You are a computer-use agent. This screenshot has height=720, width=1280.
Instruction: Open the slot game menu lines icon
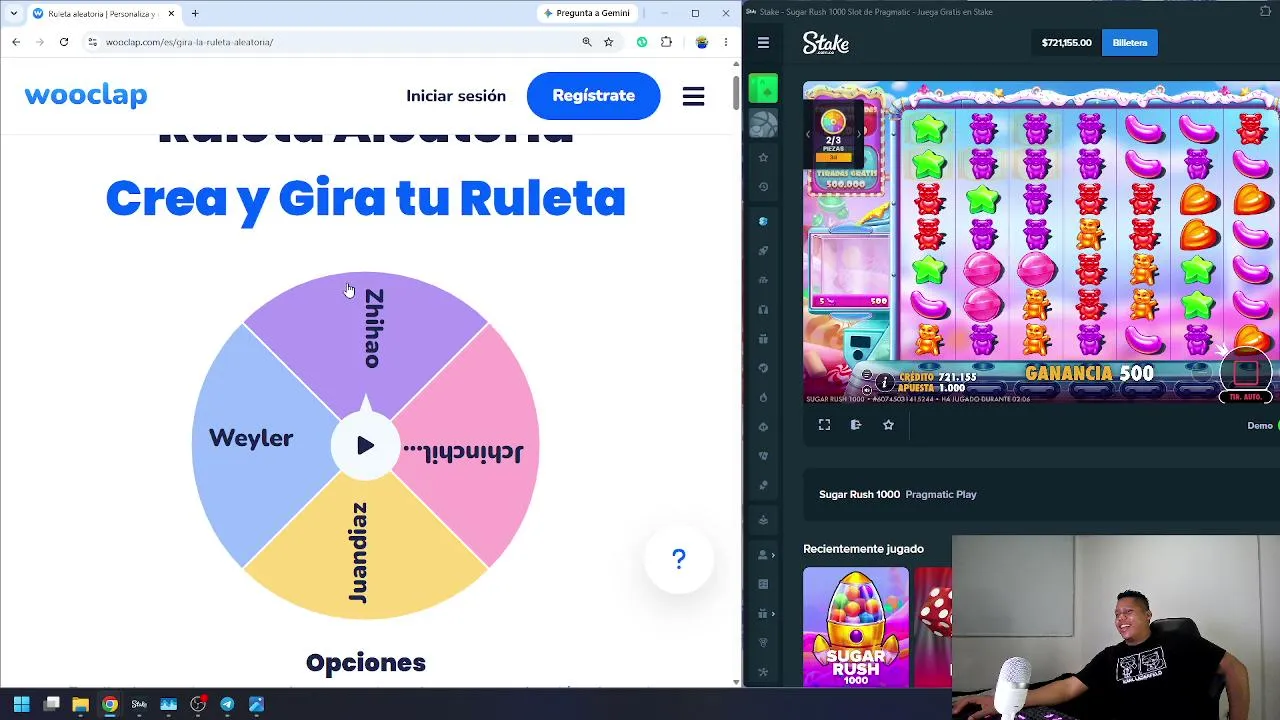866,376
